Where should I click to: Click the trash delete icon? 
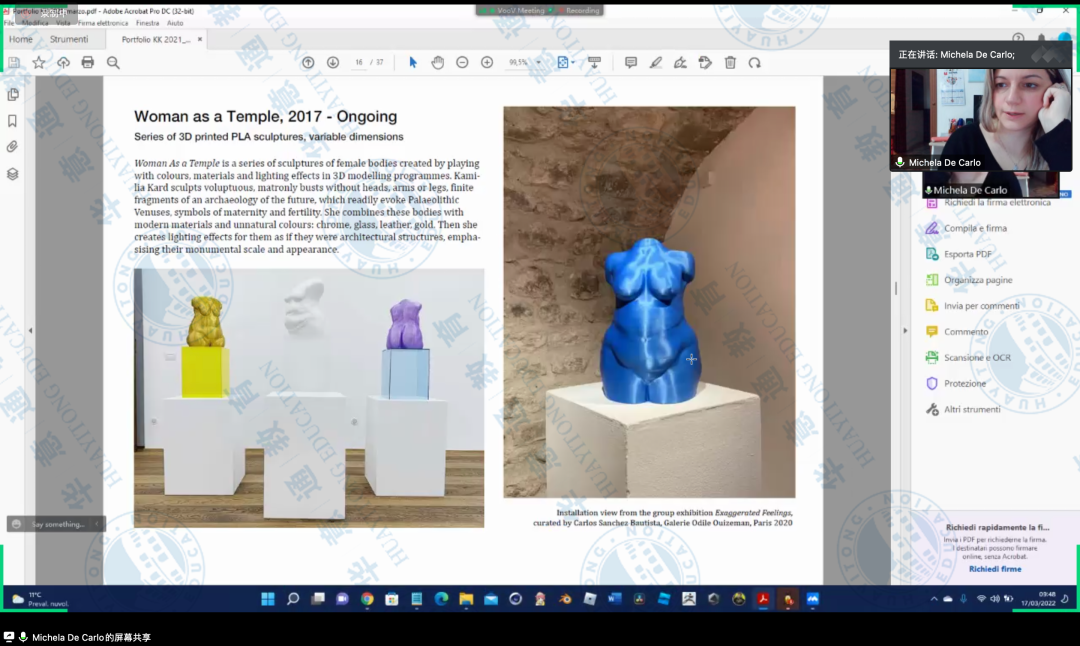click(730, 63)
